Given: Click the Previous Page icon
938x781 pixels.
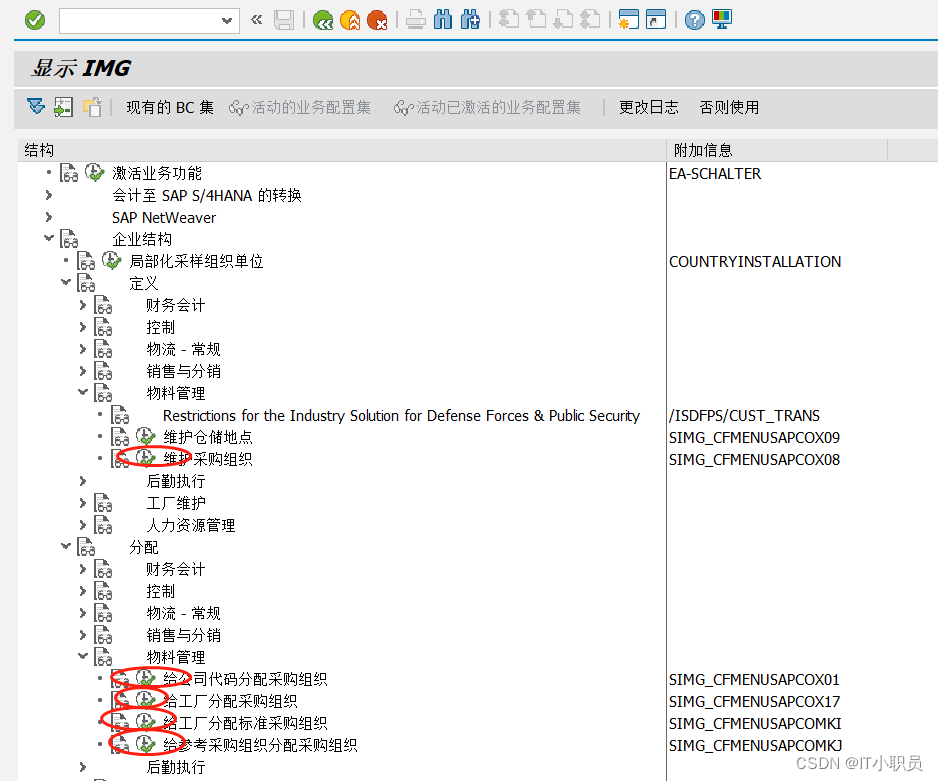Looking at the screenshot, I should coord(536,20).
